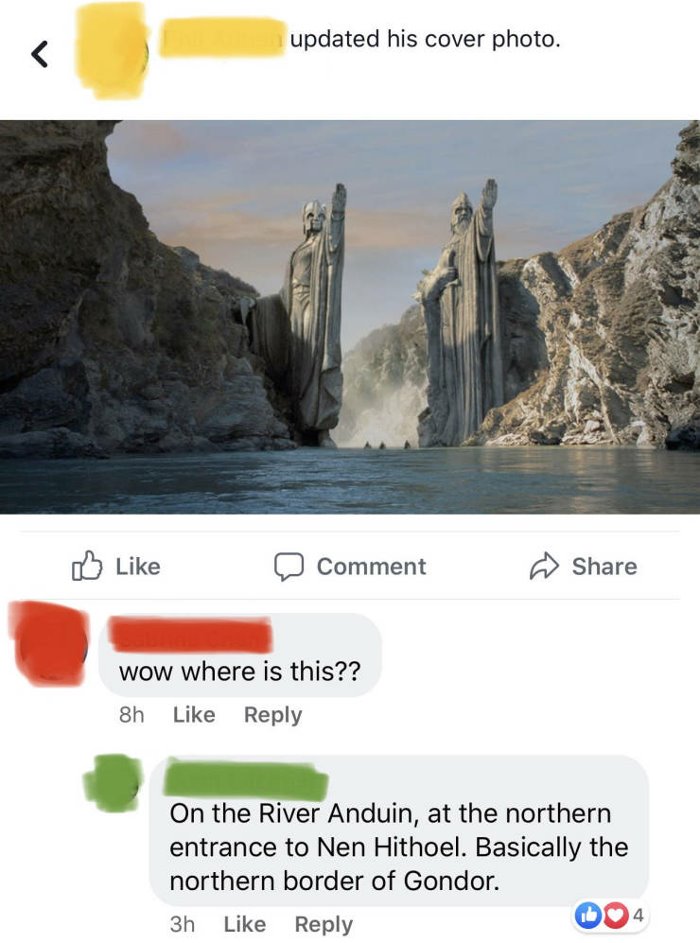Screen dimensions: 700x943
Task: Tap the thumbs-up Like icon under photo
Action: coord(87,566)
